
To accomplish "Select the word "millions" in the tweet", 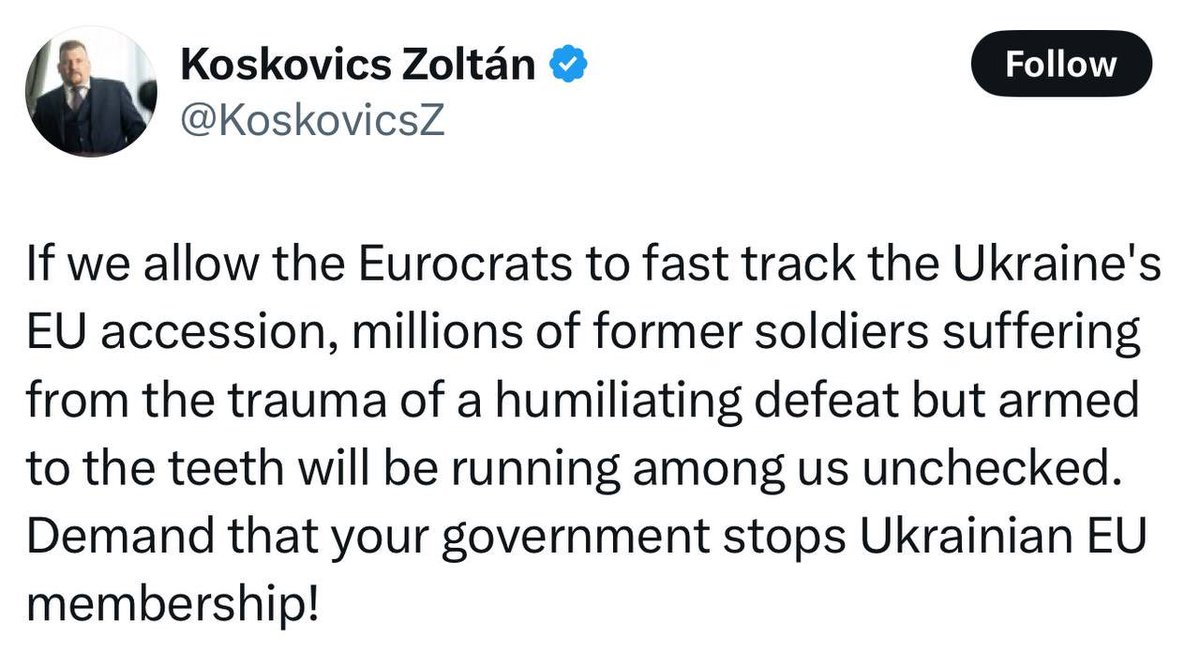I will (399, 335).
